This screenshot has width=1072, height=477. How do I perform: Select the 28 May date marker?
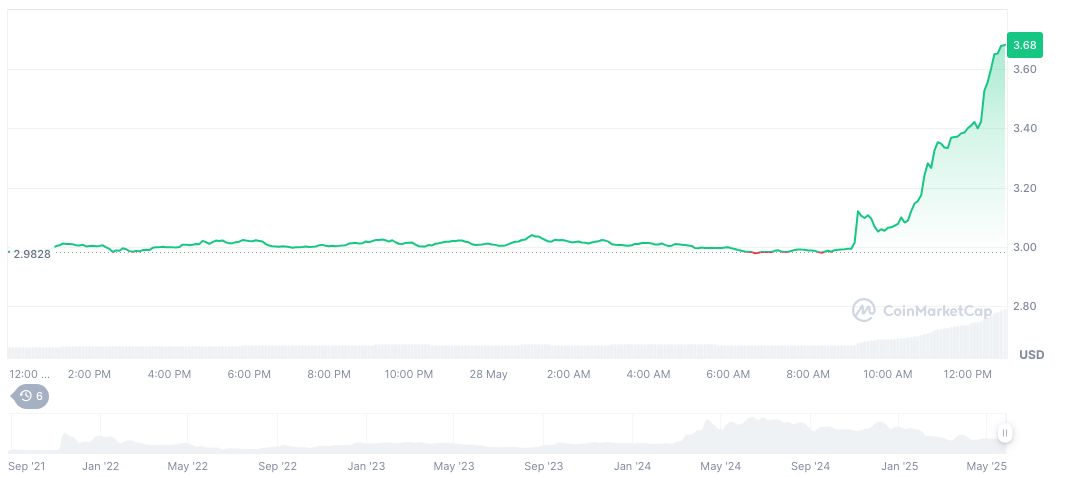point(489,374)
